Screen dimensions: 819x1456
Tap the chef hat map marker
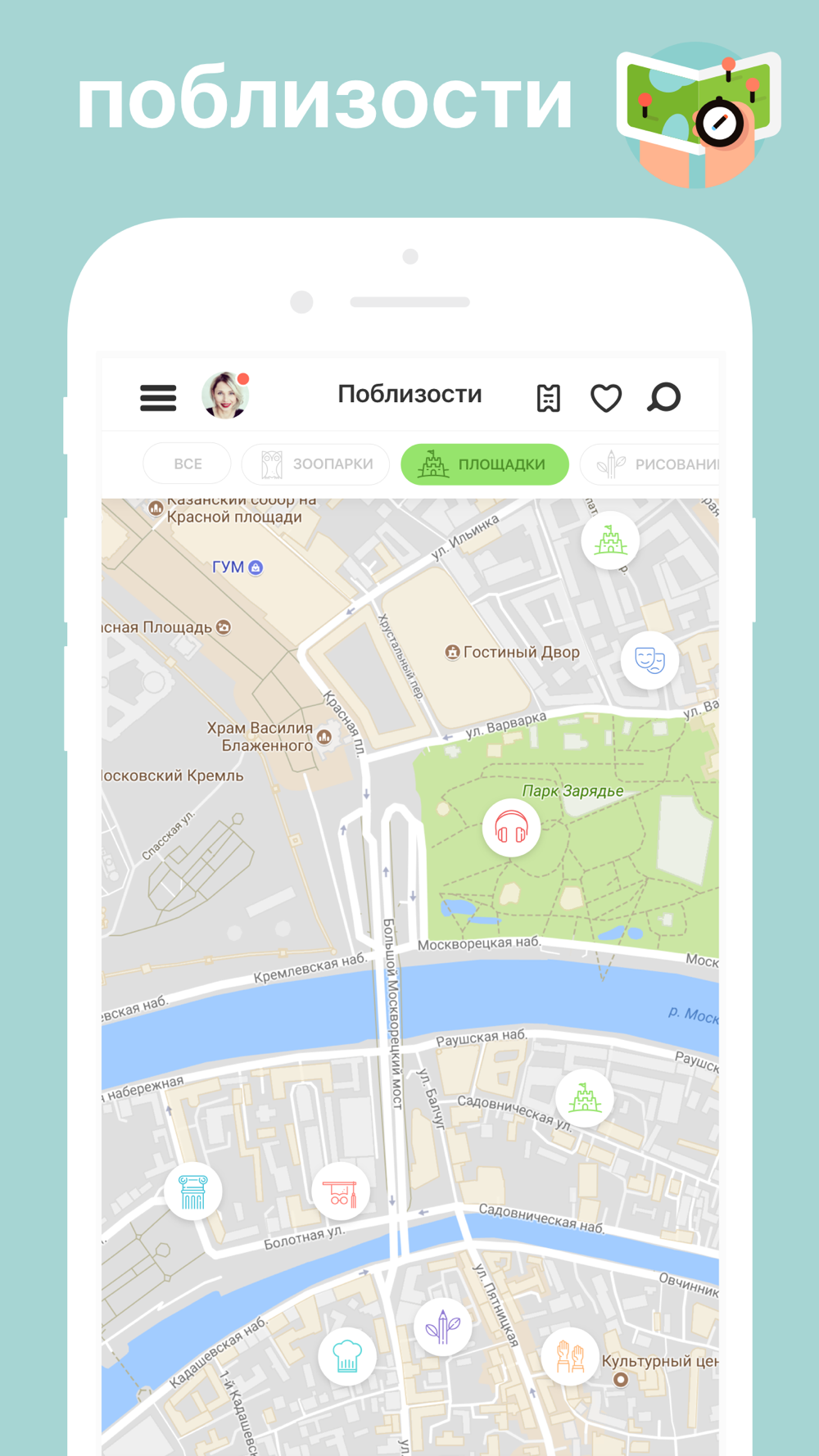click(x=347, y=1356)
